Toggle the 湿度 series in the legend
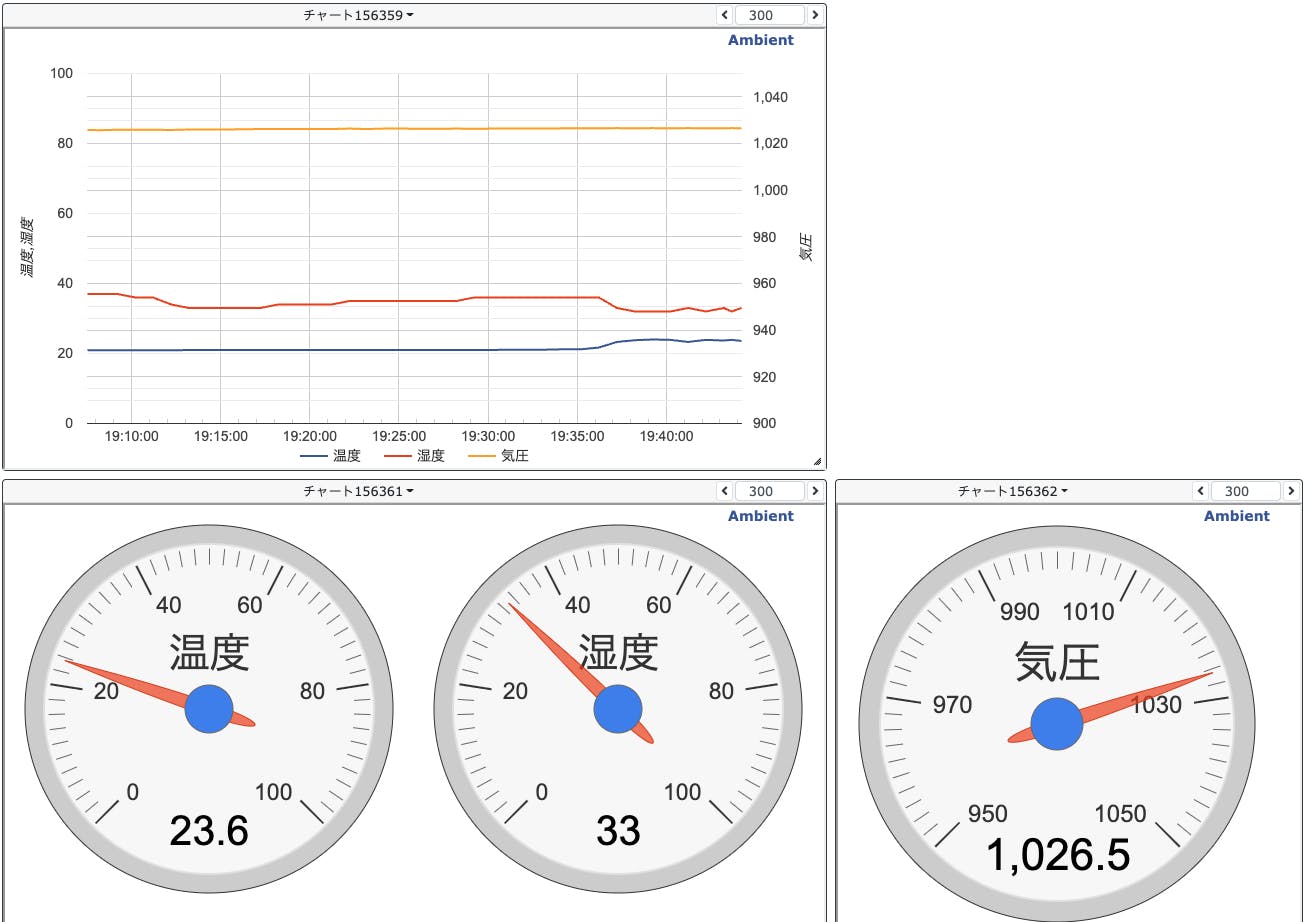 (415, 456)
